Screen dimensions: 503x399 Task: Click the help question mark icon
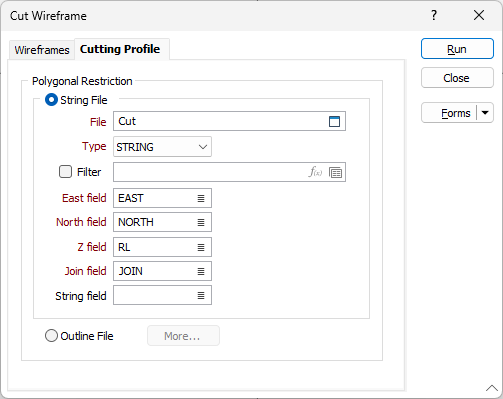point(434,15)
